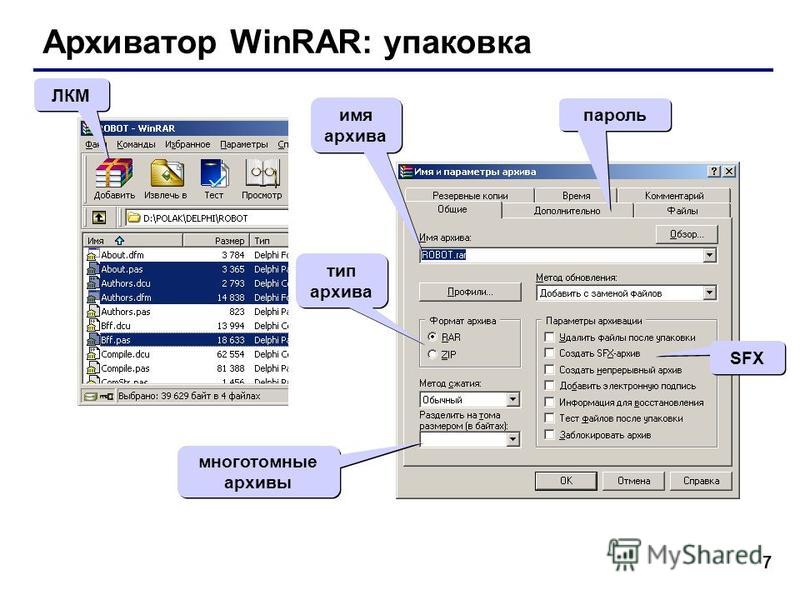Open the Метод обновления dropdown
The width and height of the screenshot is (800, 600).
pyautogui.click(x=709, y=293)
